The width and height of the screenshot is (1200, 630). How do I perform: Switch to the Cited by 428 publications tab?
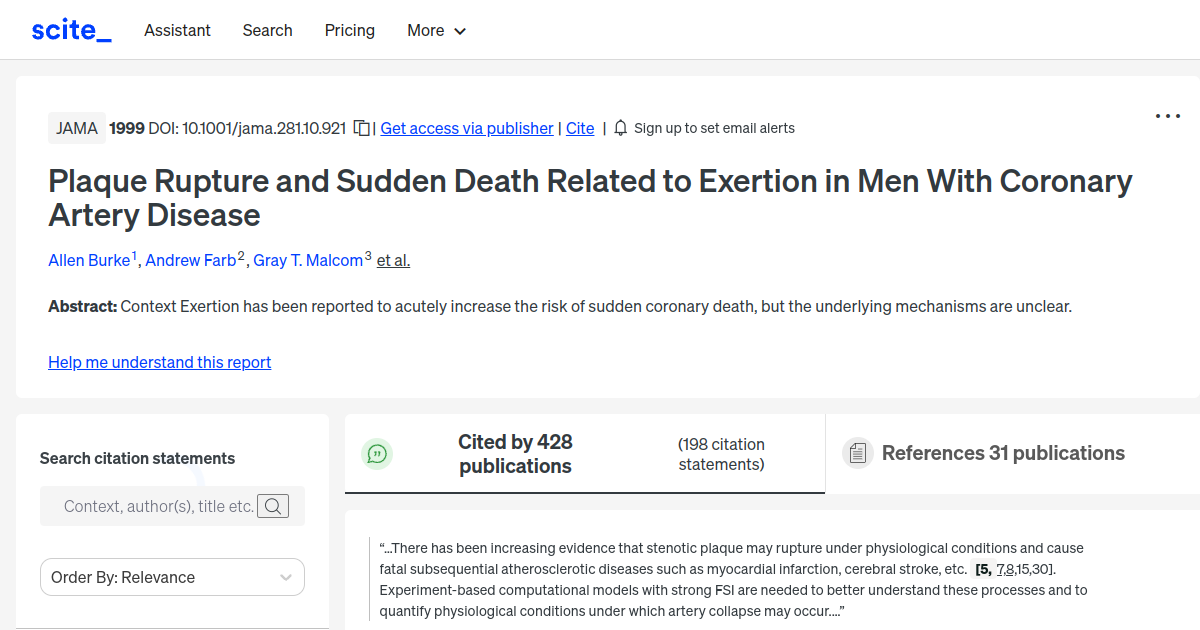coord(515,453)
